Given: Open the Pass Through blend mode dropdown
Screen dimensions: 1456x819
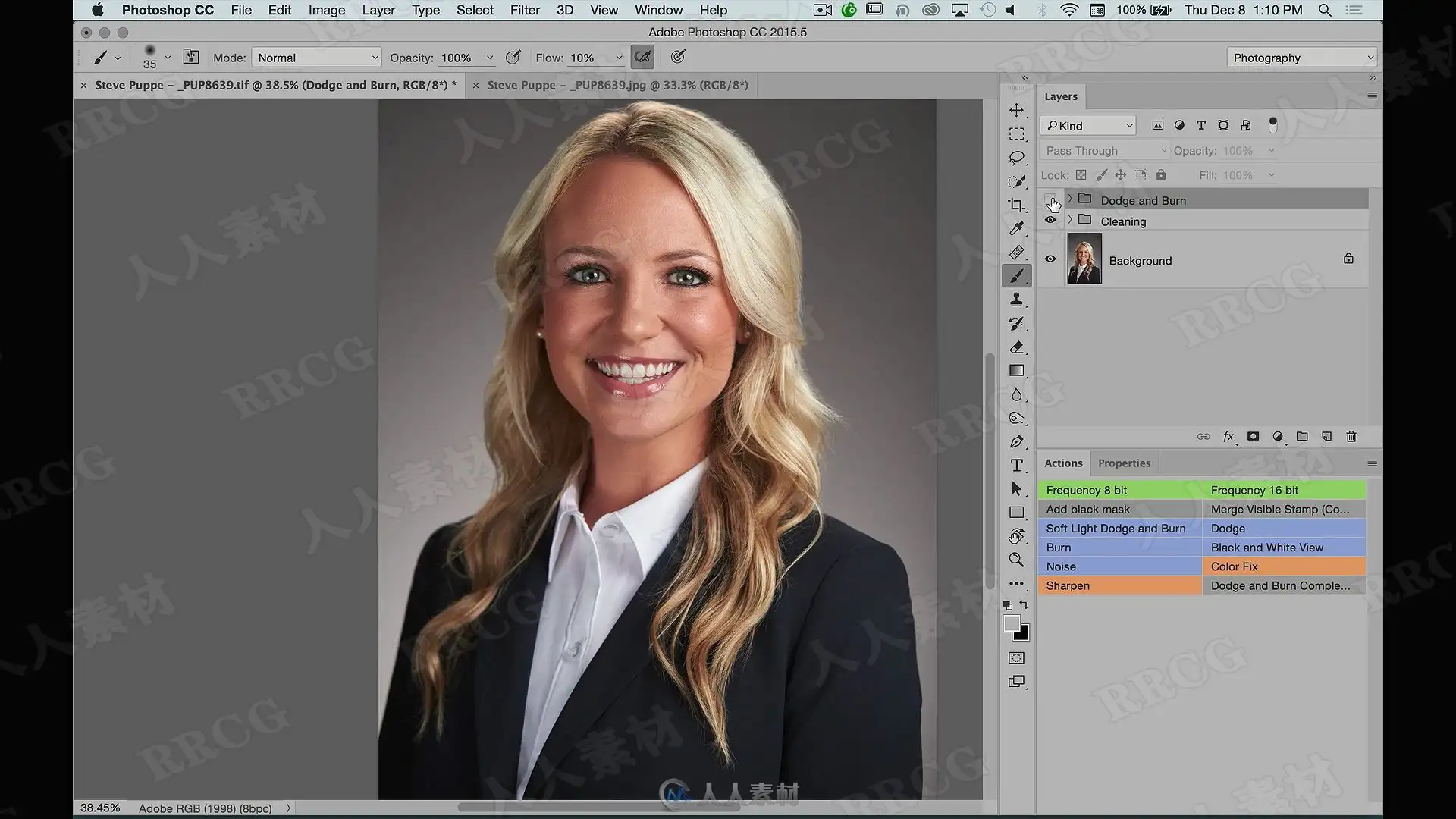Looking at the screenshot, I should click(x=1106, y=151).
